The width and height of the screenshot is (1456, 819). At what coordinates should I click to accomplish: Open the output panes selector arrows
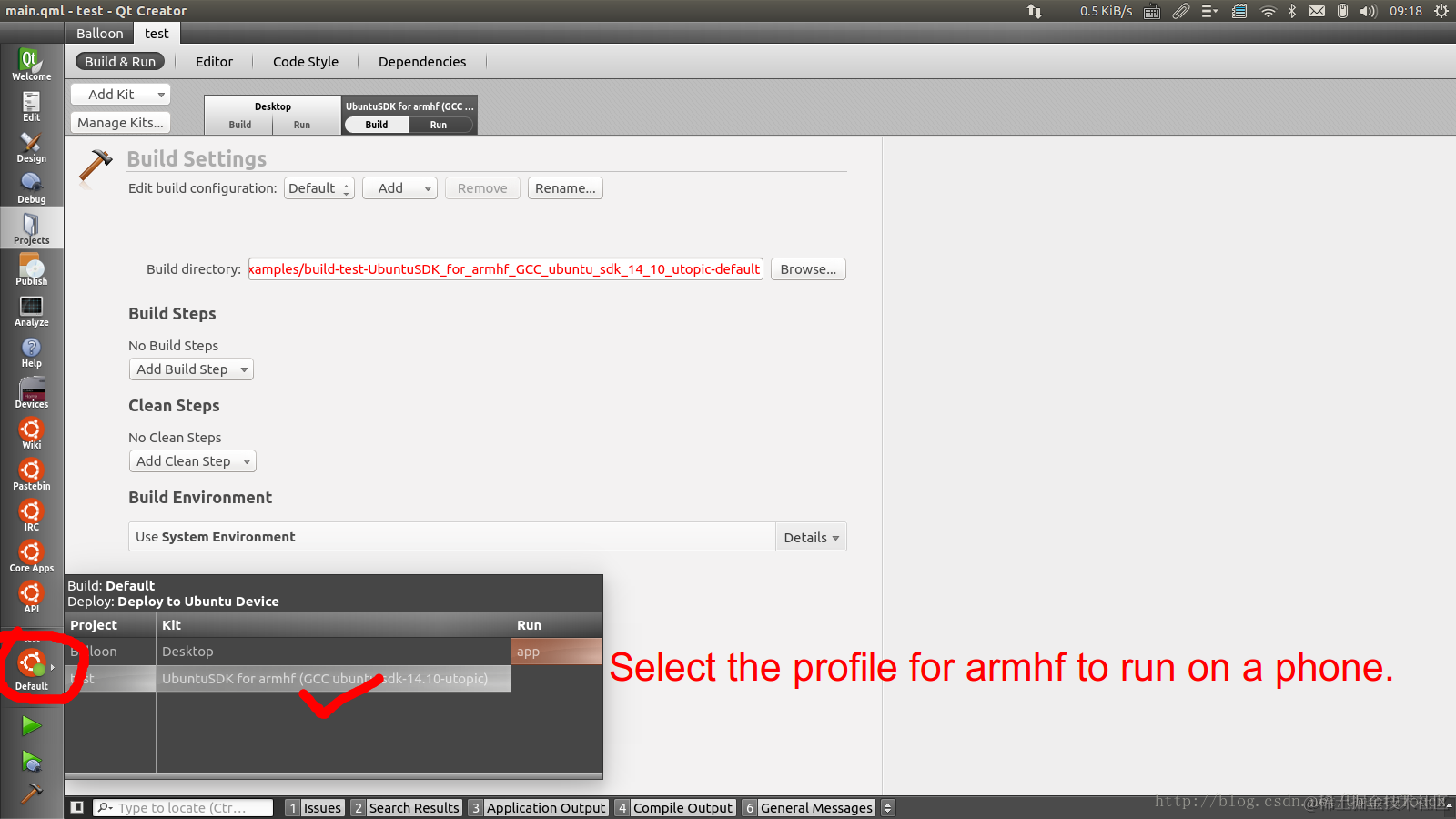point(888,807)
